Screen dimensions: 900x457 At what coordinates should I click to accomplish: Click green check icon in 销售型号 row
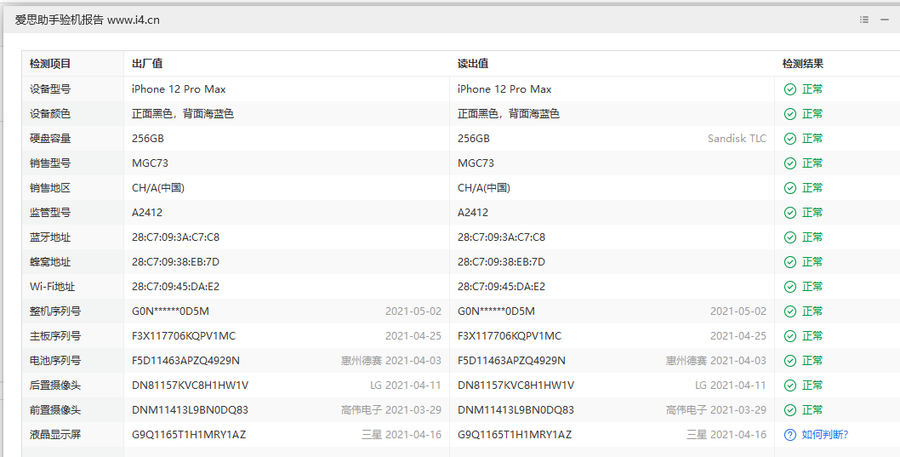pos(790,164)
